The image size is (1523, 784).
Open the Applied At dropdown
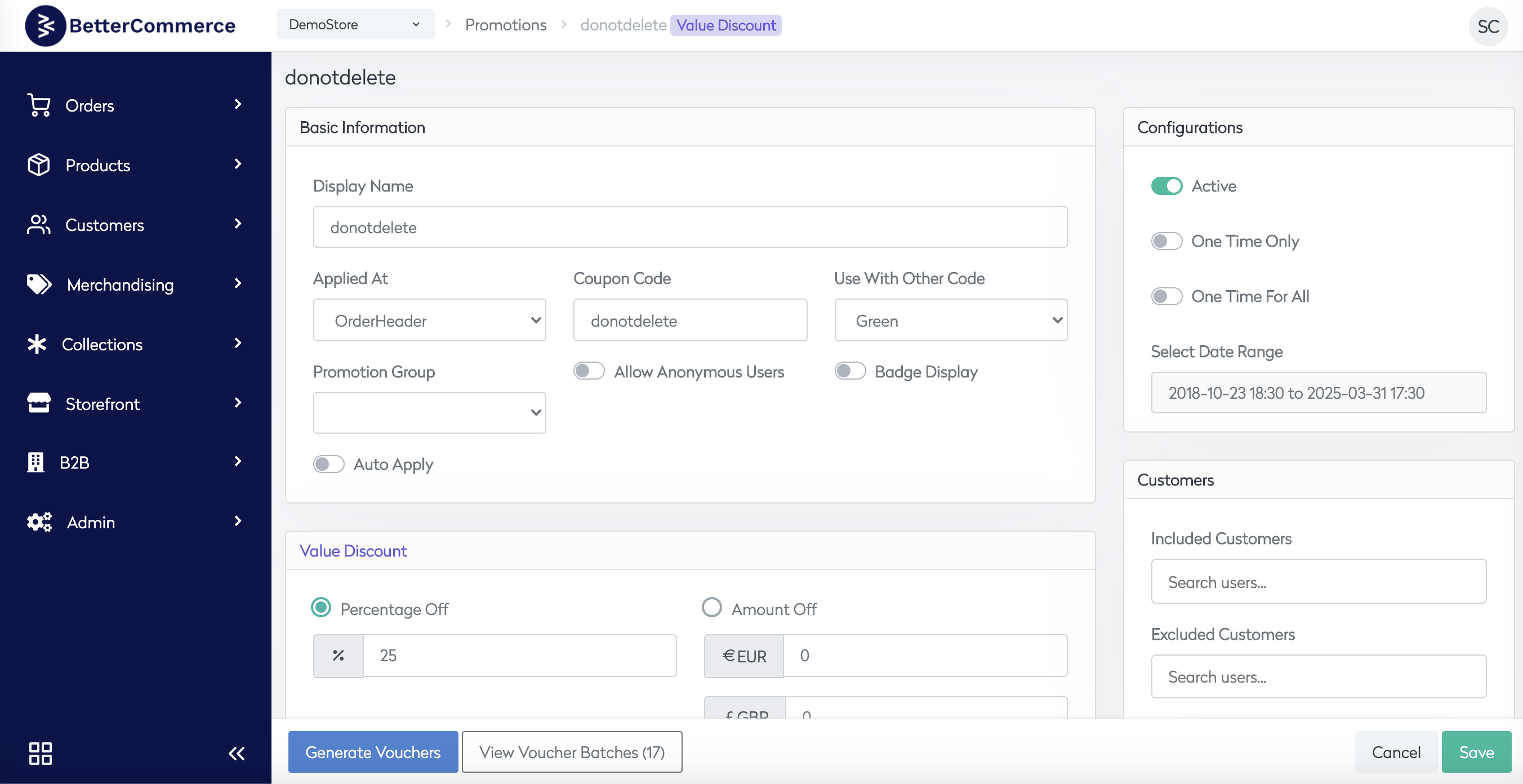tap(430, 320)
